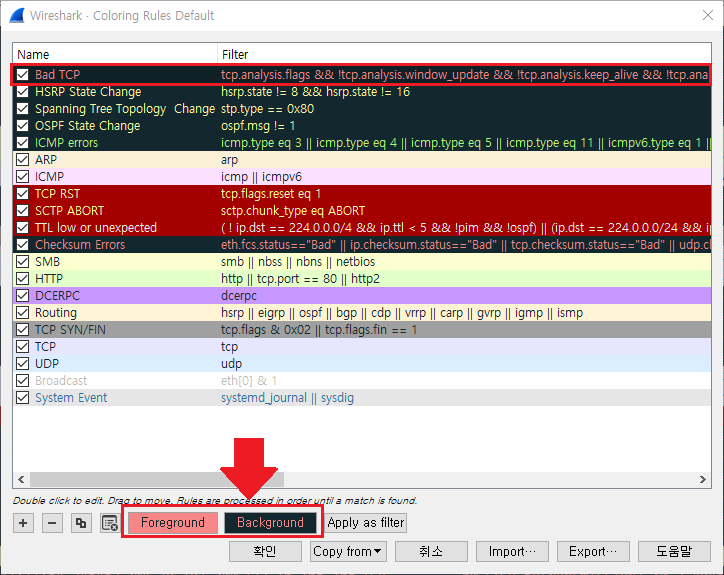Remove selected rule with minus button

click(52, 523)
